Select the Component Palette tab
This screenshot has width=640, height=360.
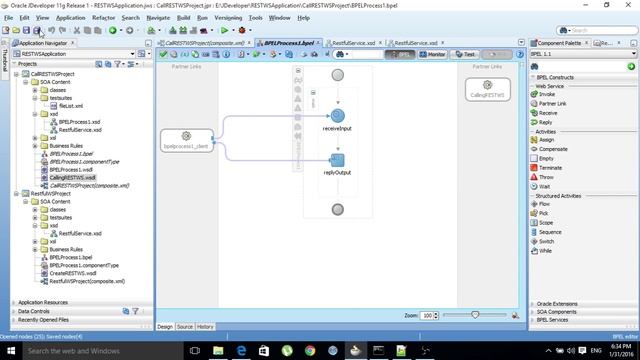click(560, 43)
